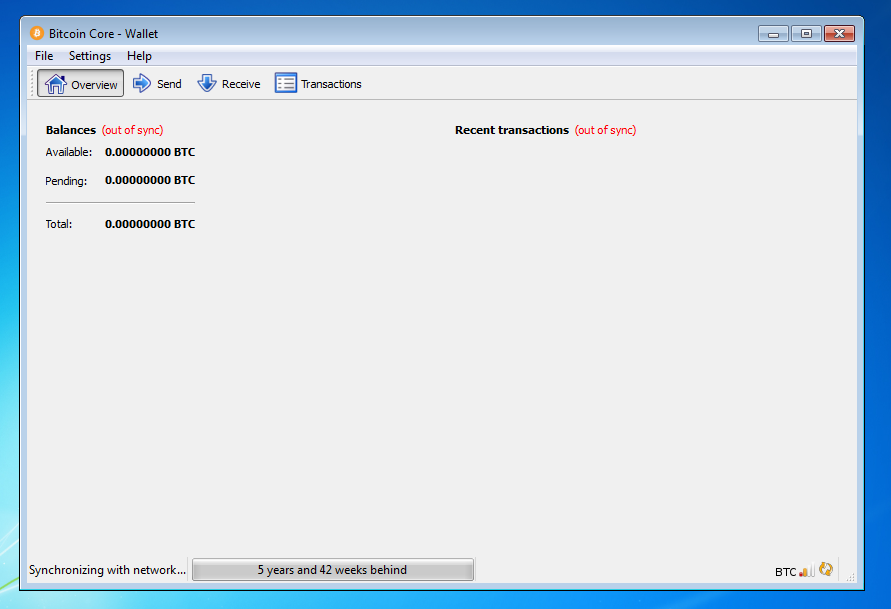Viewport: 891px width, 609px height.
Task: Open the Settings menu
Action: (x=89, y=56)
